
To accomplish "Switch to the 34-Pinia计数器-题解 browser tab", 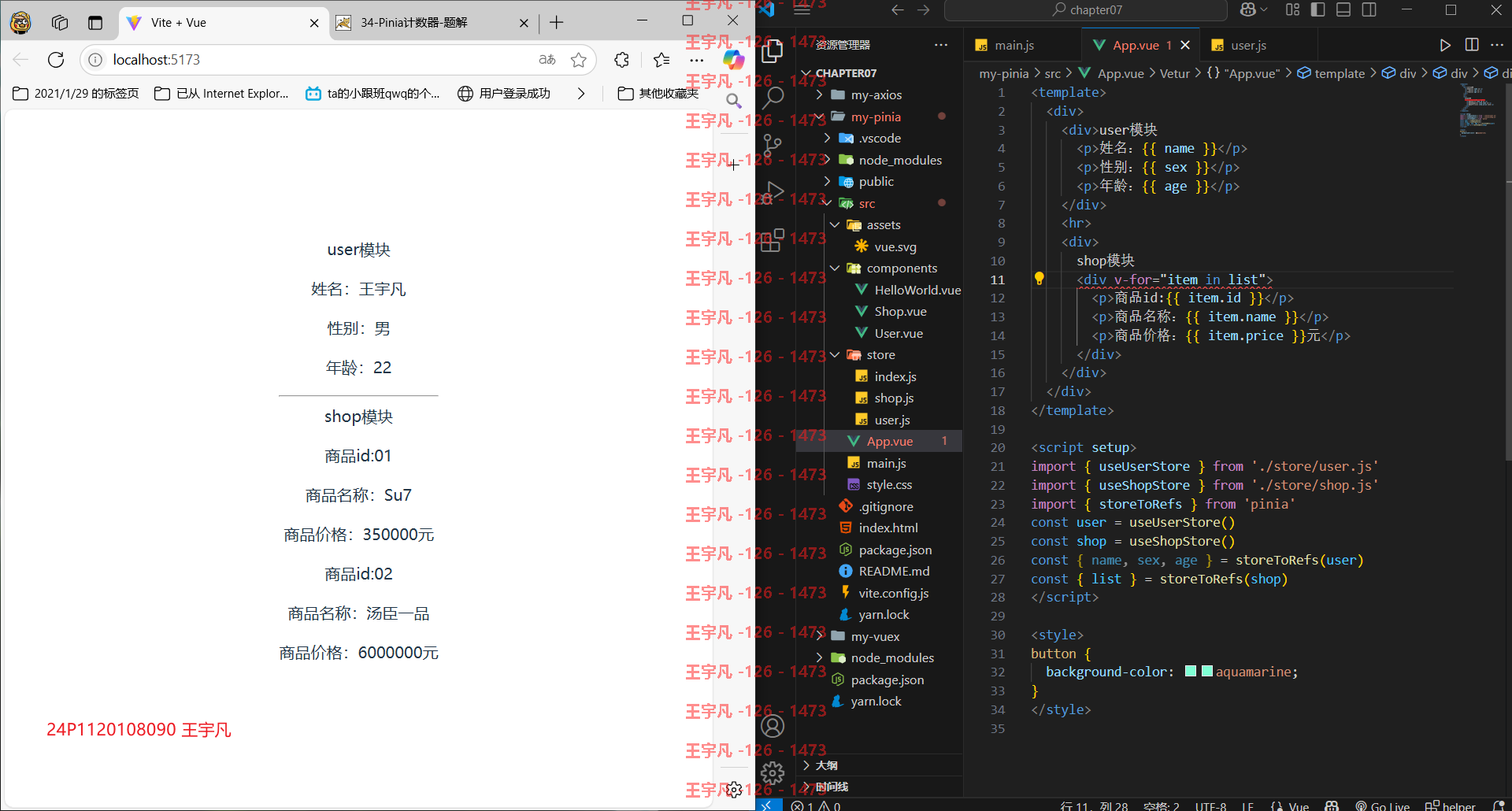I will click(432, 23).
